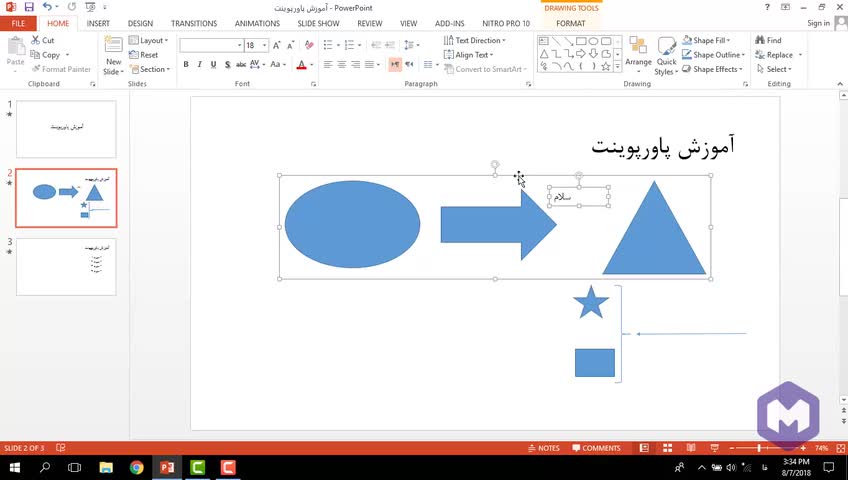The height and width of the screenshot is (480, 848).
Task: Open Shape Outline dropdown
Action: (x=713, y=55)
